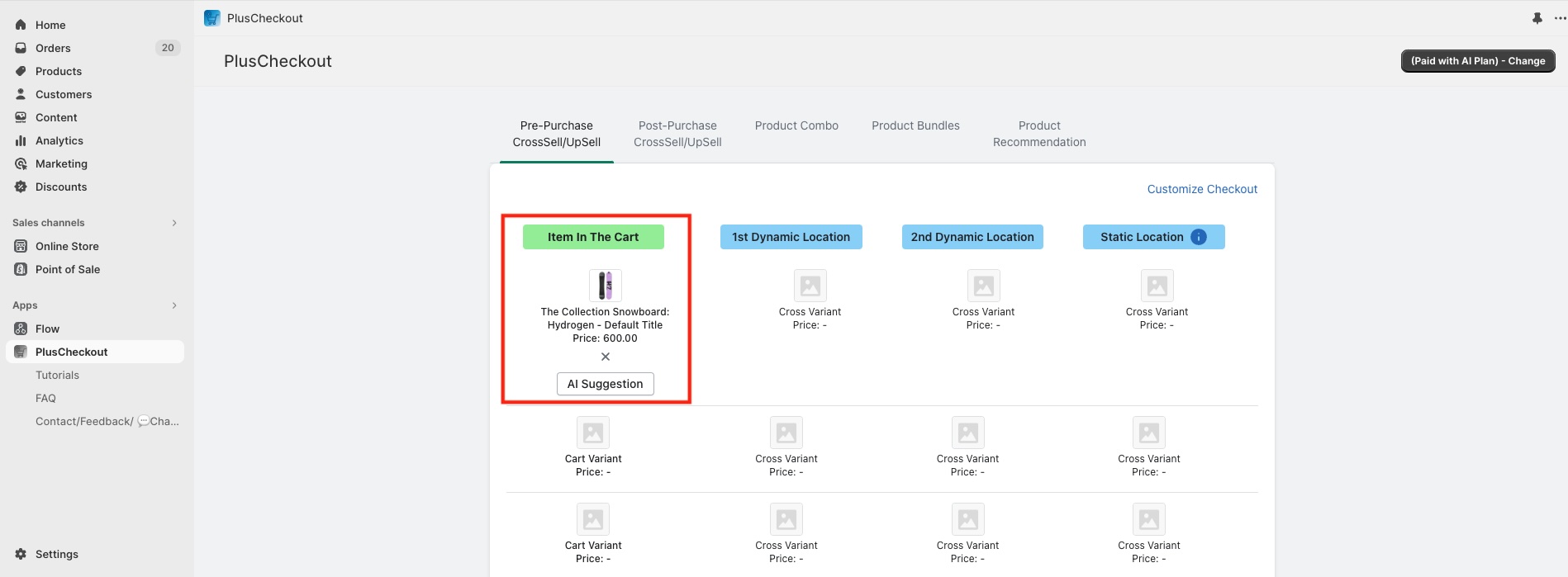1568x577 pixels.
Task: Remove the Hydrogen snowboard cart item
Action: pos(606,357)
